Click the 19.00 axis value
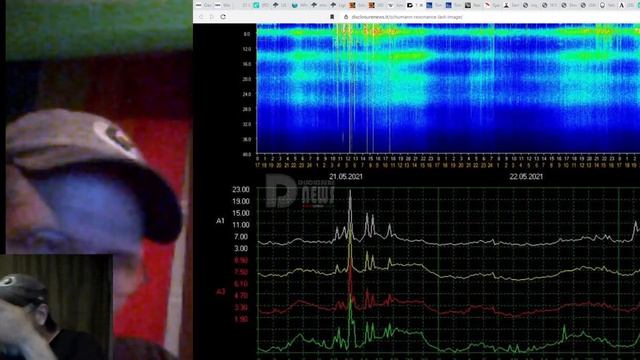The width and height of the screenshot is (640, 360). tap(241, 201)
